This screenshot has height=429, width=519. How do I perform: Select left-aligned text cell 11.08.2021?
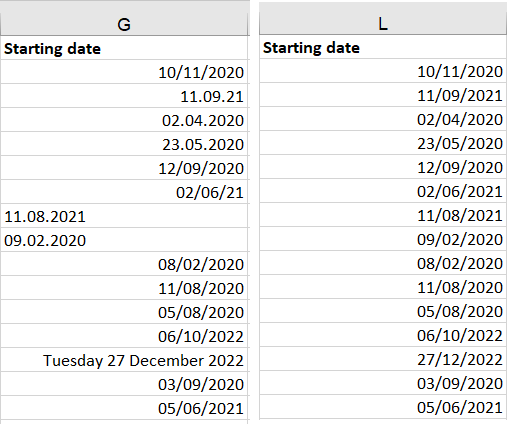point(124,216)
